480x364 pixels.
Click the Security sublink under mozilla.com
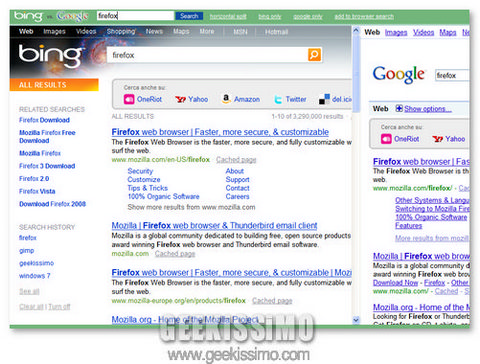(x=140, y=171)
